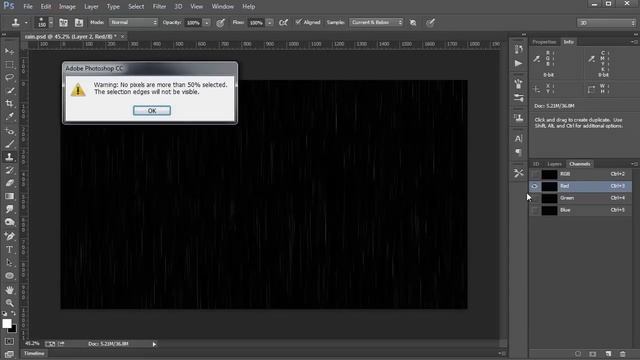This screenshot has width=640, height=360.
Task: Expand status bar info arrow
Action: (154, 344)
